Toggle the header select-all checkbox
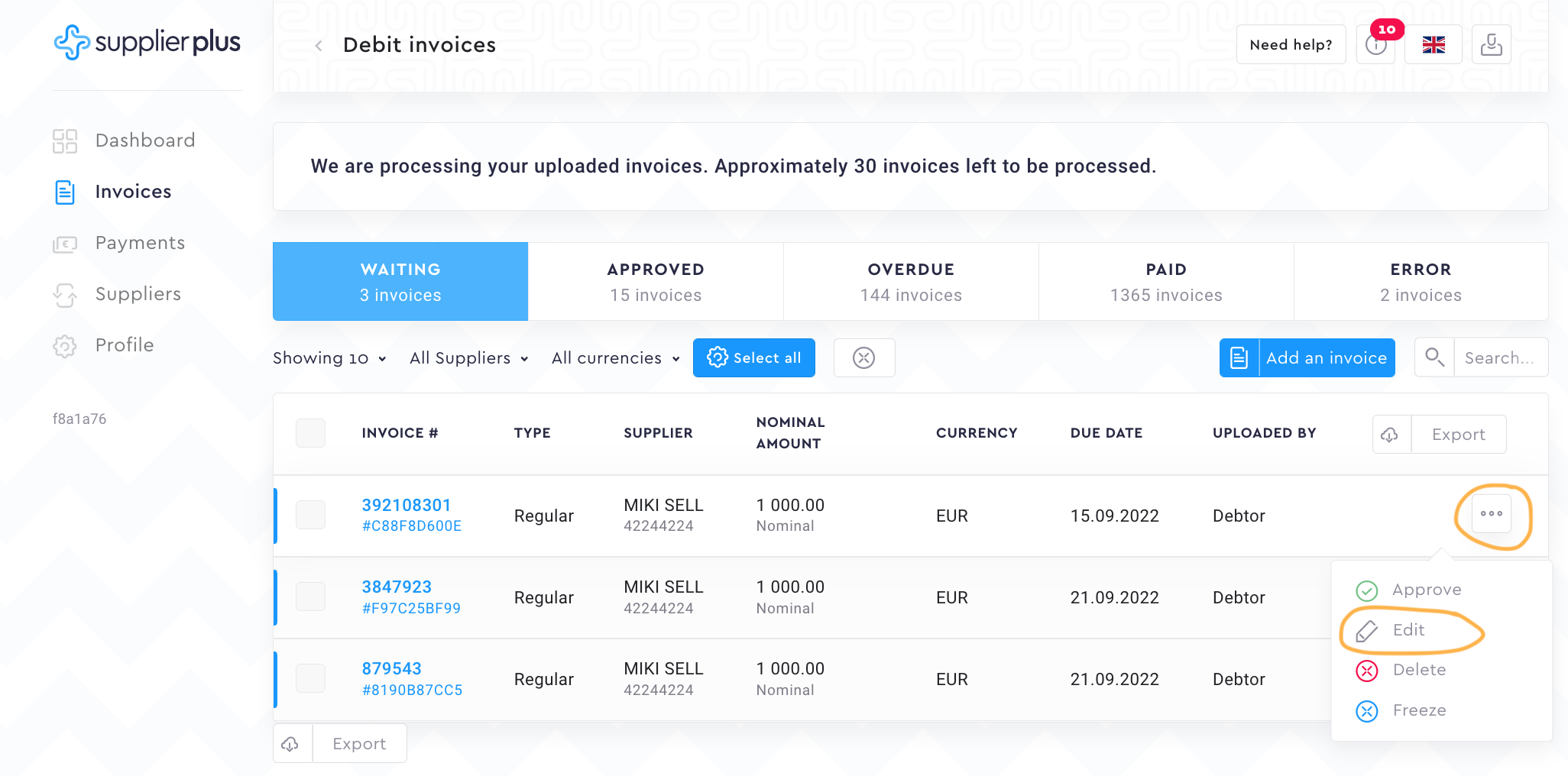 (x=310, y=433)
